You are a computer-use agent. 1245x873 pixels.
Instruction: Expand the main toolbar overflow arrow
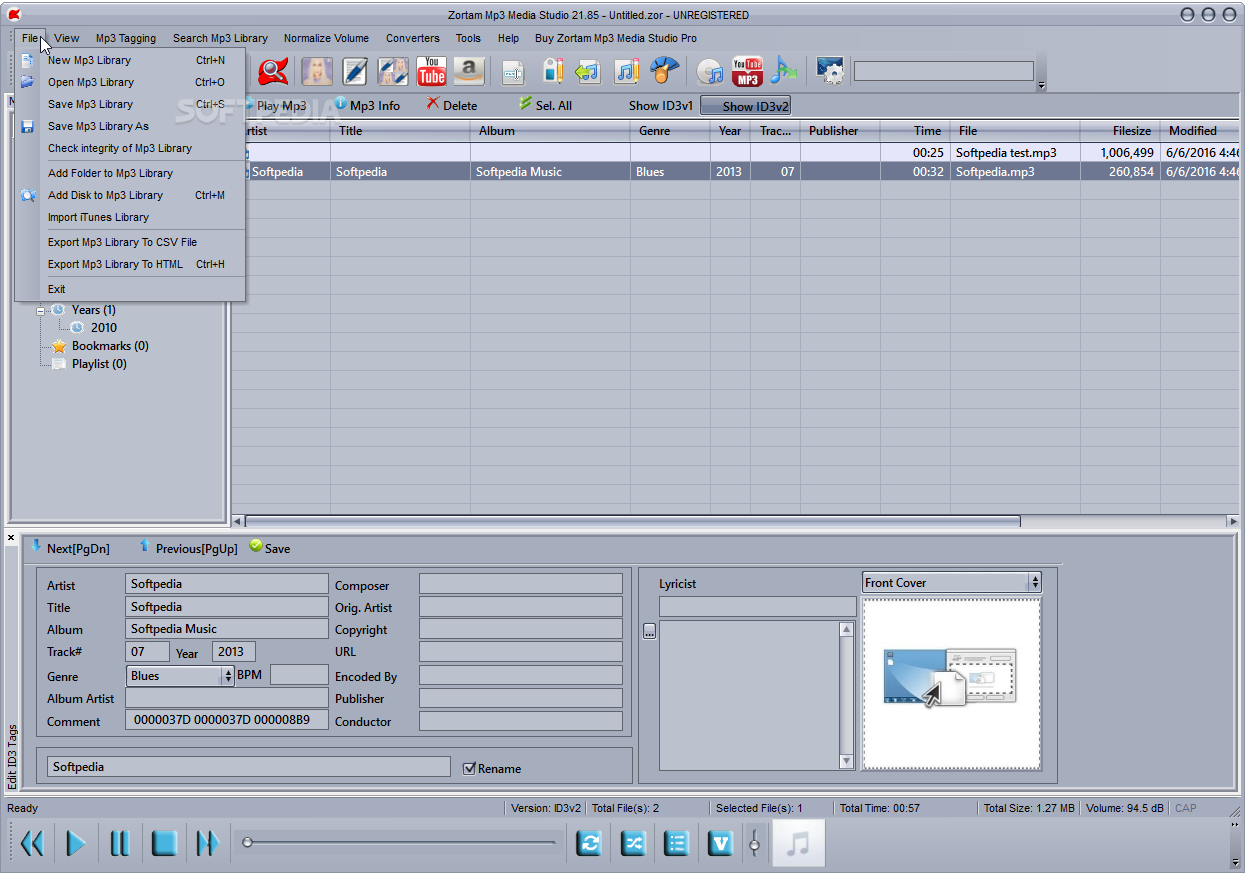(1041, 86)
